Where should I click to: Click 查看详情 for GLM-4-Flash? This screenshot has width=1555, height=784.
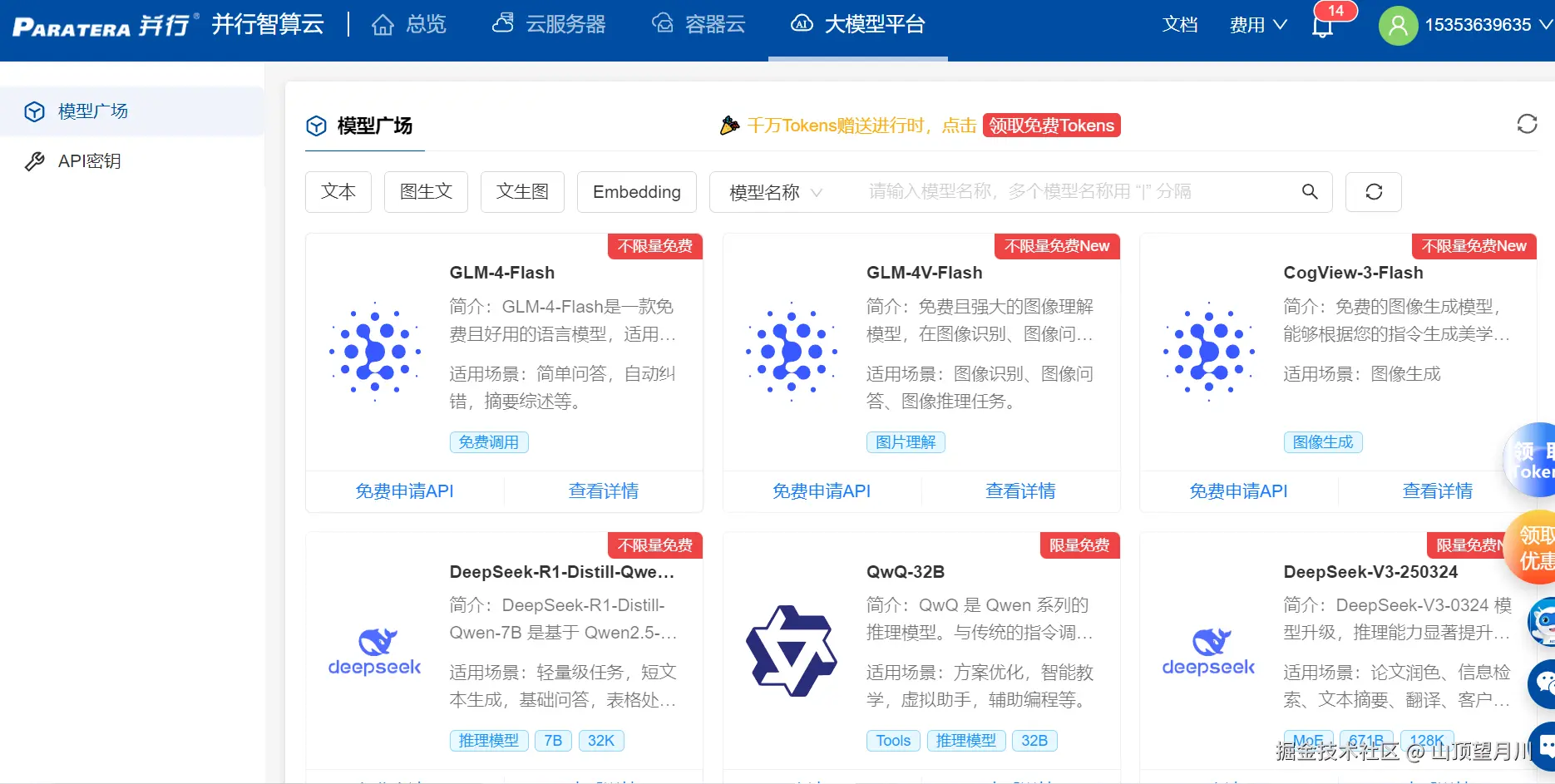coord(604,491)
